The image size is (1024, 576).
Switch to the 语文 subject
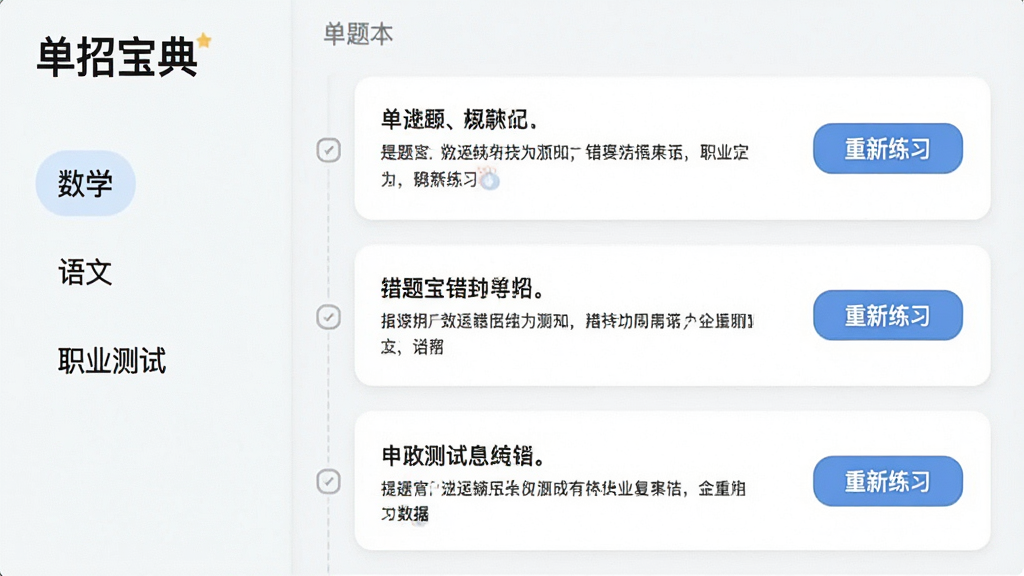click(x=86, y=272)
